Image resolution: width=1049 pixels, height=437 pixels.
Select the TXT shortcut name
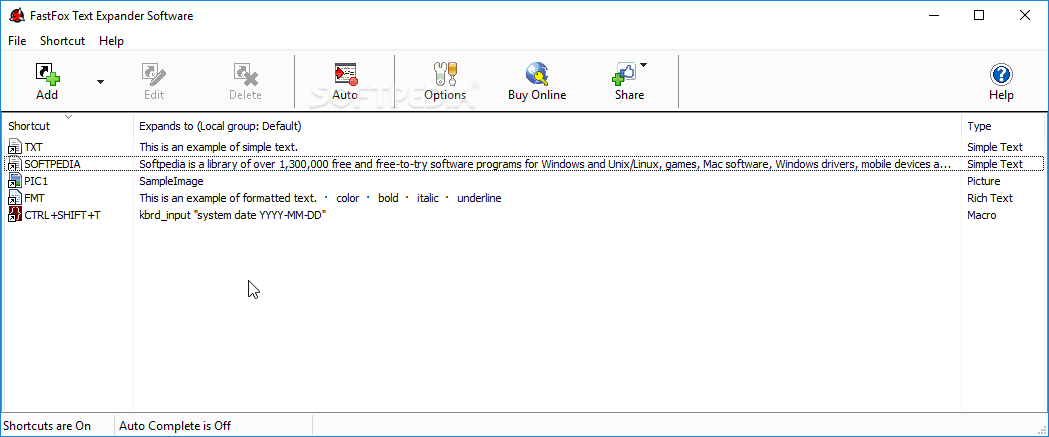click(x=33, y=147)
